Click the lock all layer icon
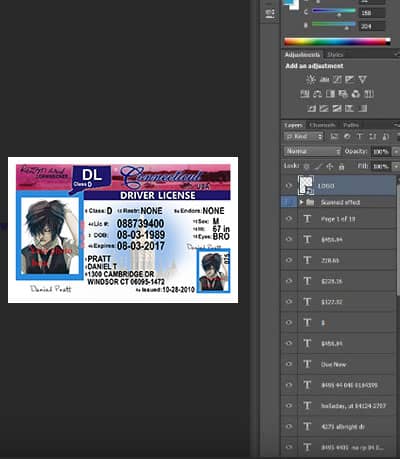The height and width of the screenshot is (459, 400). point(341,166)
